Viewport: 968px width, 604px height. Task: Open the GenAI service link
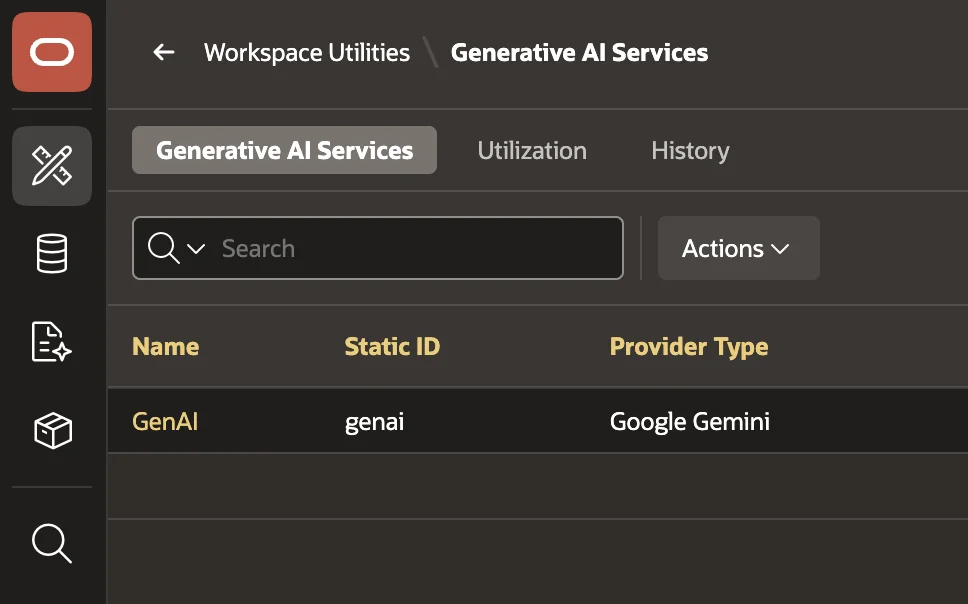[x=165, y=422]
